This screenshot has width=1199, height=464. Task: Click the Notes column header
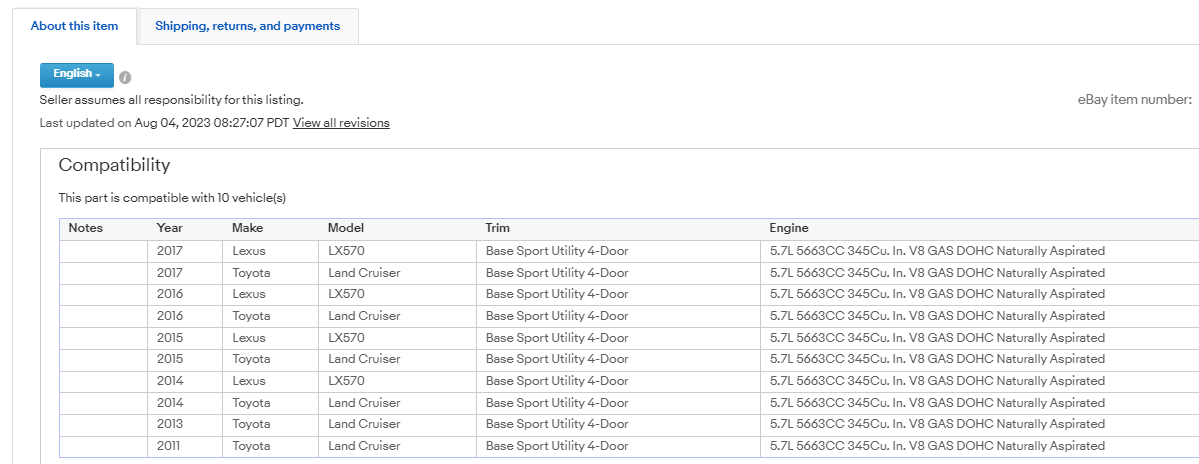pyautogui.click(x=86, y=228)
